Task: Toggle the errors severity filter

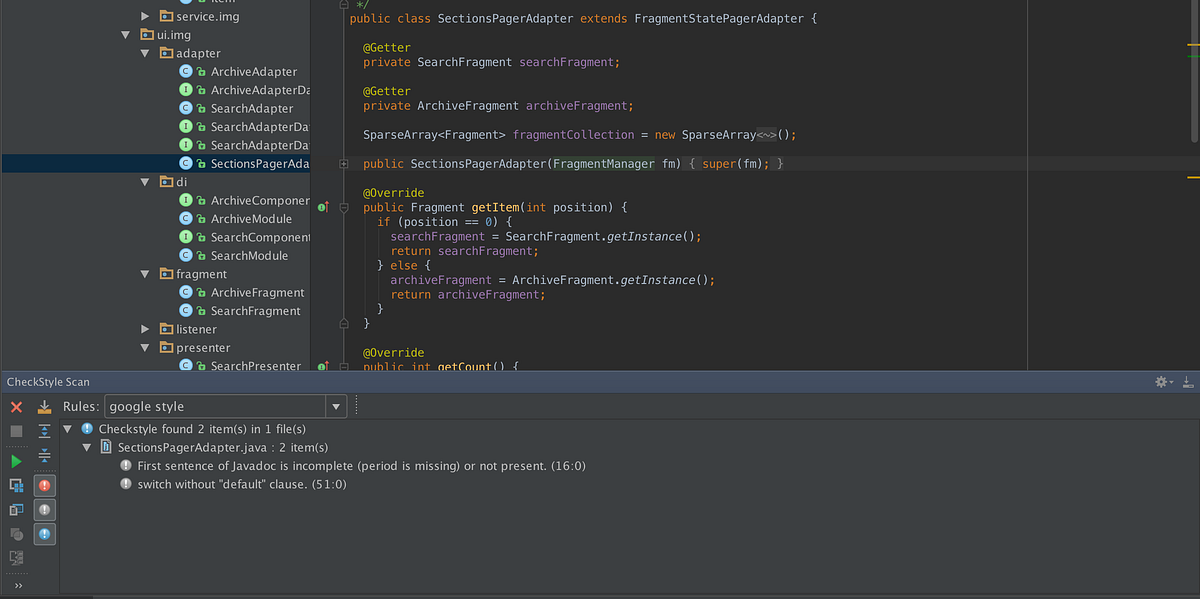Action: pyautogui.click(x=44, y=485)
